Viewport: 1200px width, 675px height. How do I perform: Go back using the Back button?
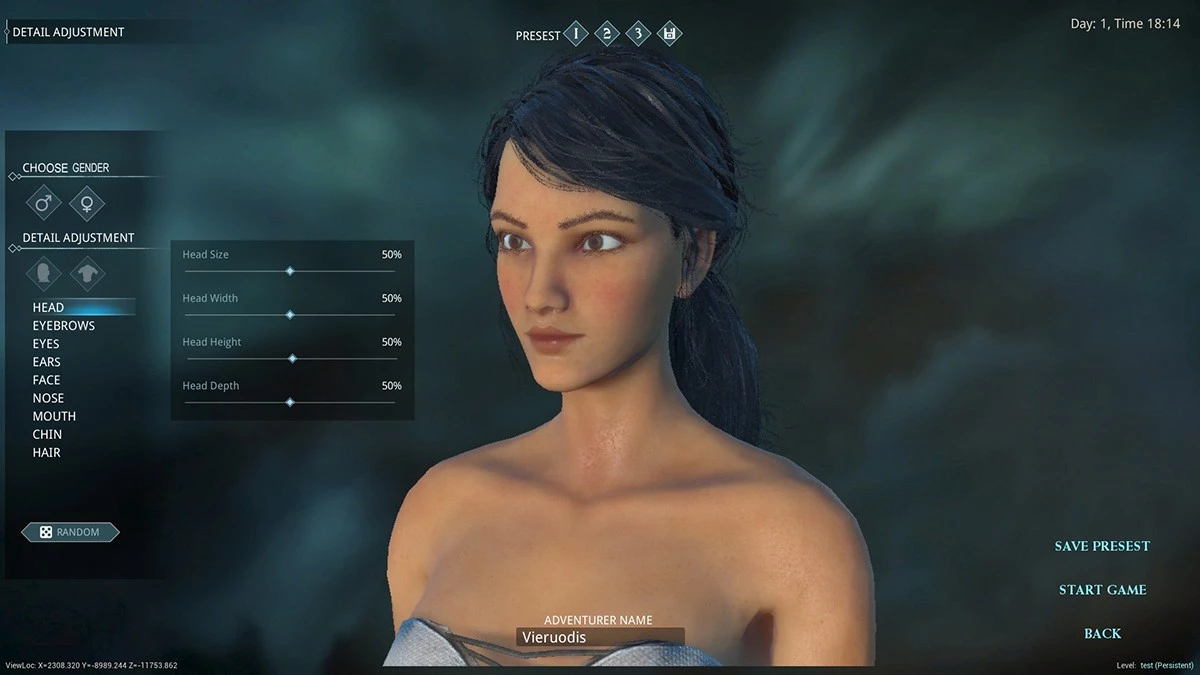[x=1102, y=634]
